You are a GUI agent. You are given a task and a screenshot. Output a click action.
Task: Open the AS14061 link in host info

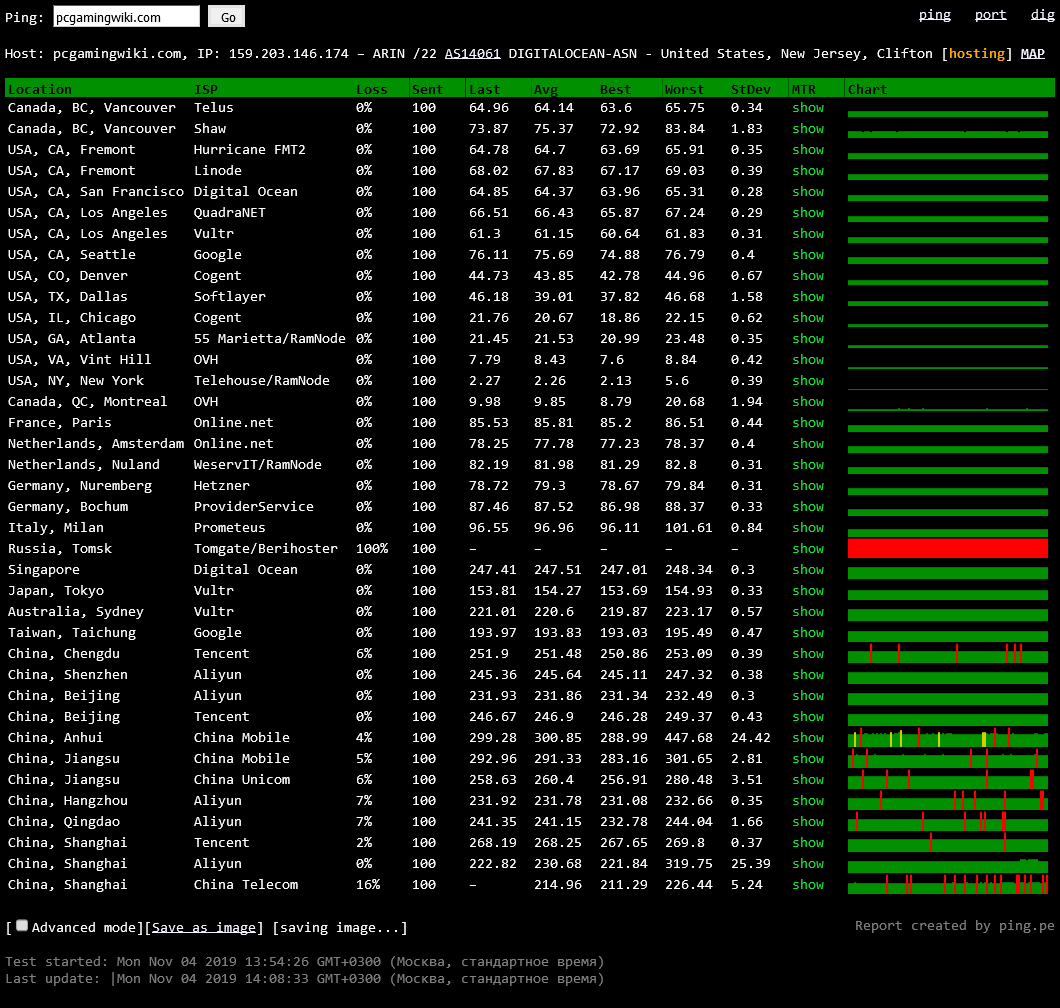472,54
